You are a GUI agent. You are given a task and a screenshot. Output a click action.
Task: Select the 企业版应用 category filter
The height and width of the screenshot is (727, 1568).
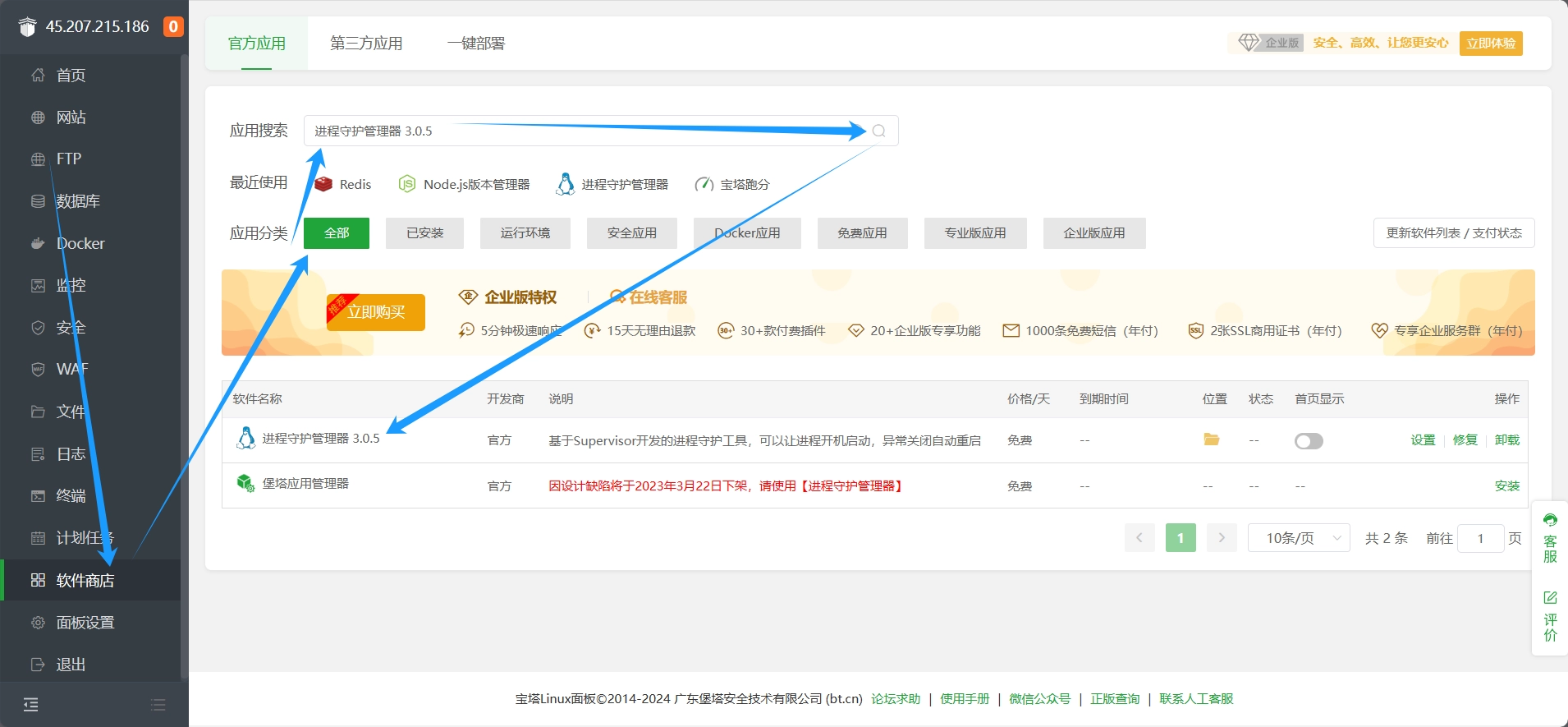[1094, 233]
